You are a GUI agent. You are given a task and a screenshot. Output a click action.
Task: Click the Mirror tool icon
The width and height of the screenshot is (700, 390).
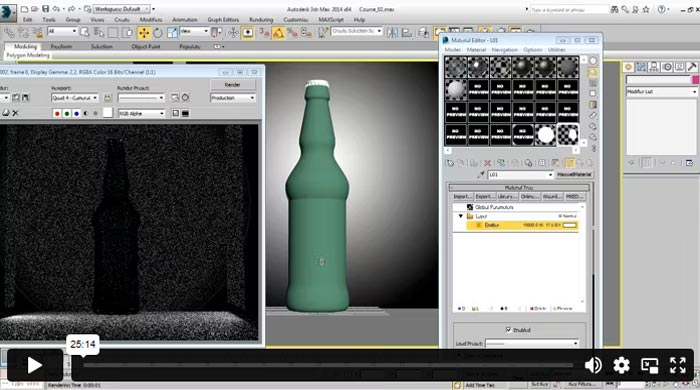tap(392, 32)
